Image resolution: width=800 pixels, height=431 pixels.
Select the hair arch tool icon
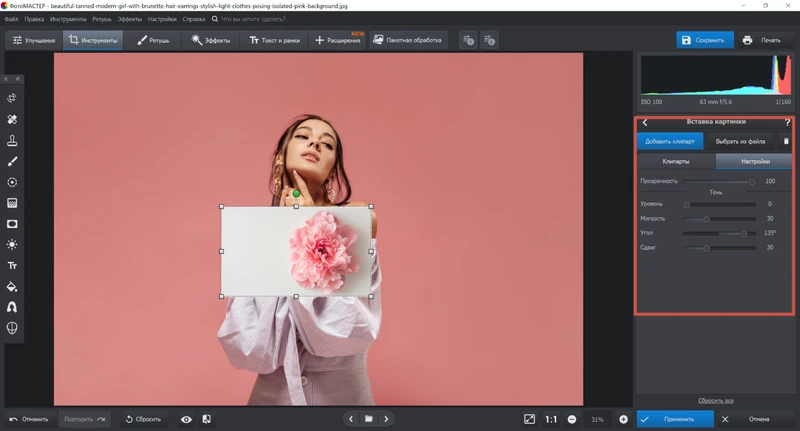[12, 307]
